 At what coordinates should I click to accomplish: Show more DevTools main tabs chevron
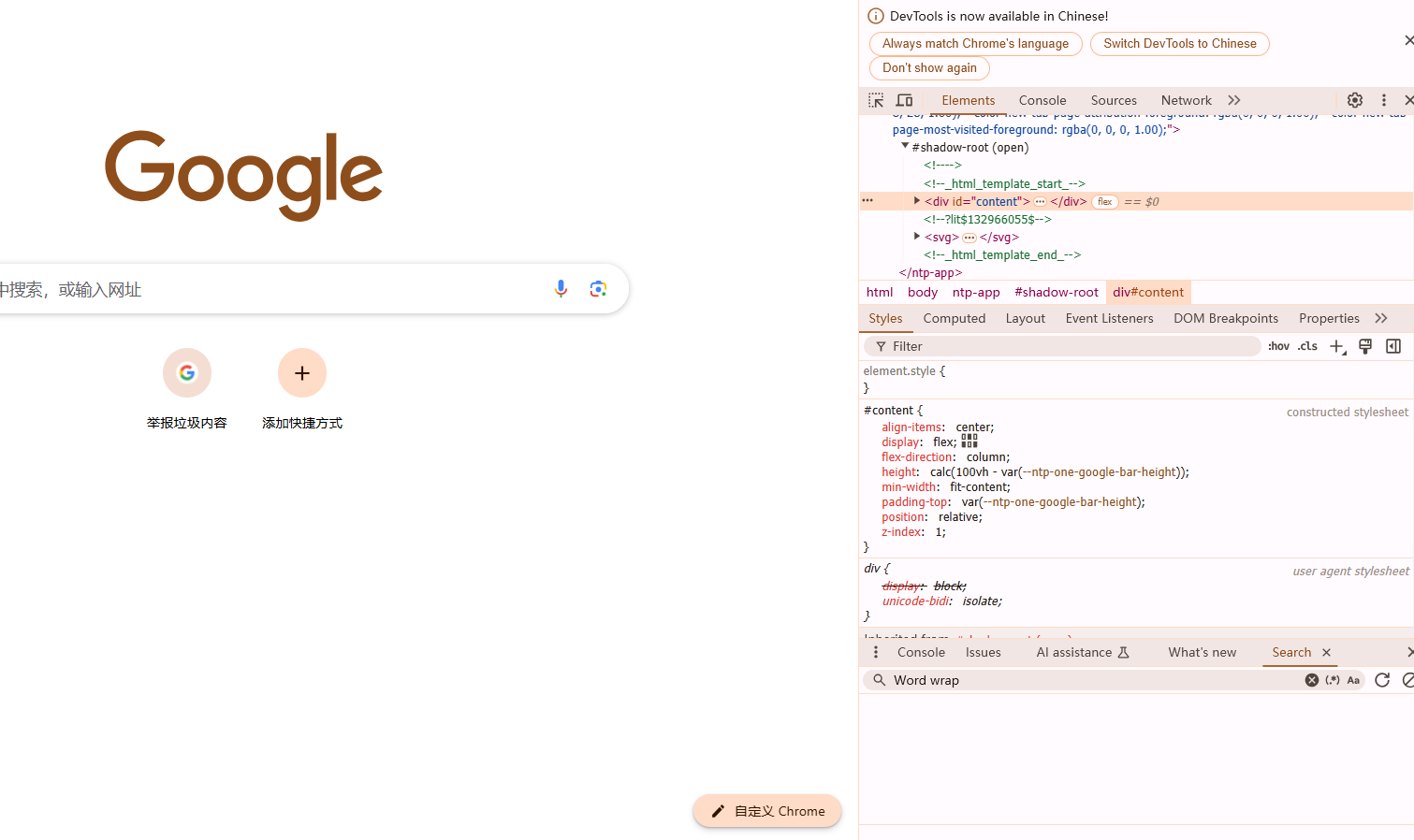click(x=1234, y=100)
